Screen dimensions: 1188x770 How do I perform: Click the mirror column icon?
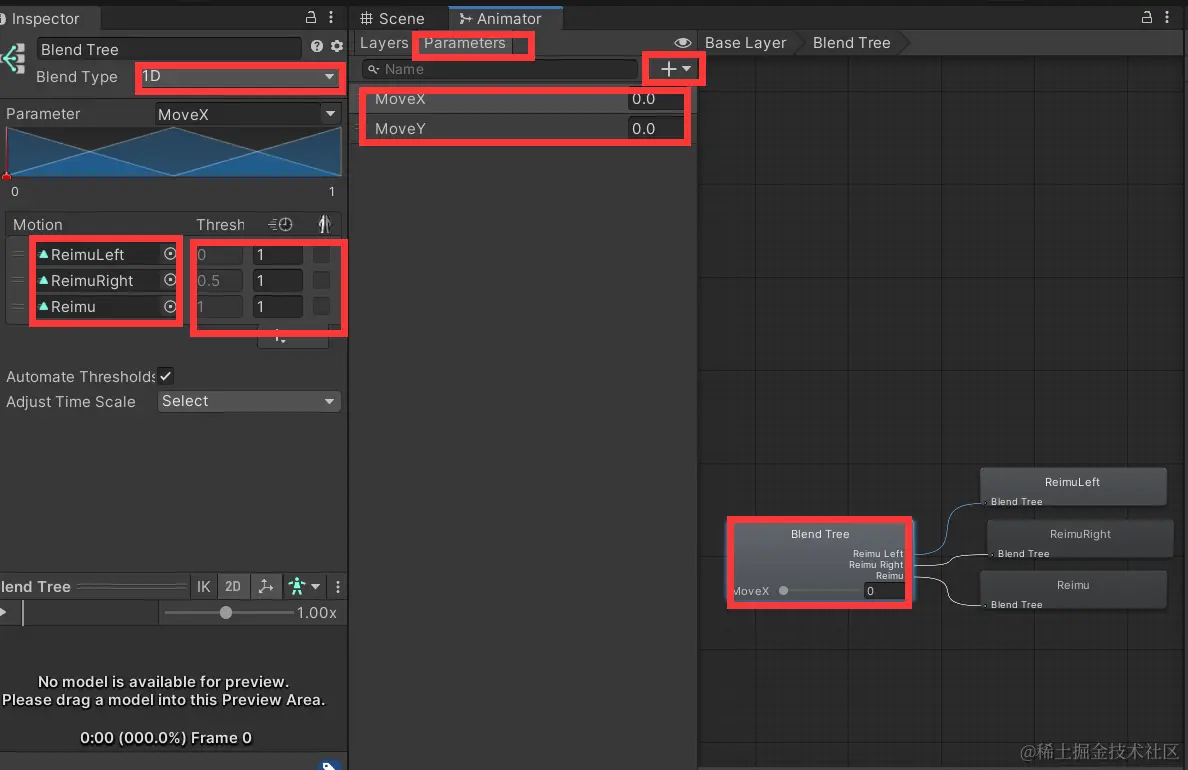point(324,224)
